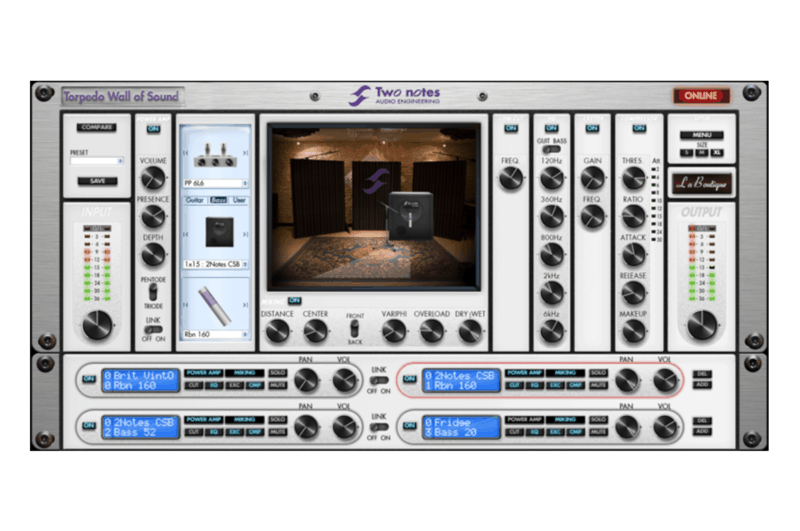800x531 pixels.
Task: Toggle the Compressor ON button
Action: pos(639,128)
